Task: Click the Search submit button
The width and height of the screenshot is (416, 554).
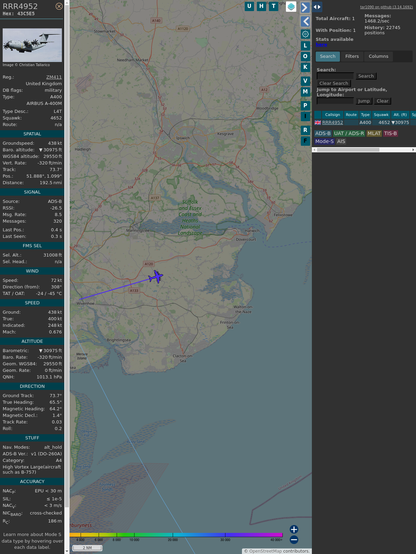Action: click(x=366, y=76)
